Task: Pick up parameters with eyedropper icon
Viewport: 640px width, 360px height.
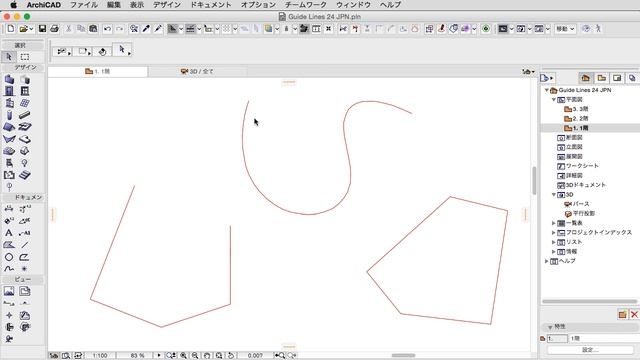Action: (146, 29)
